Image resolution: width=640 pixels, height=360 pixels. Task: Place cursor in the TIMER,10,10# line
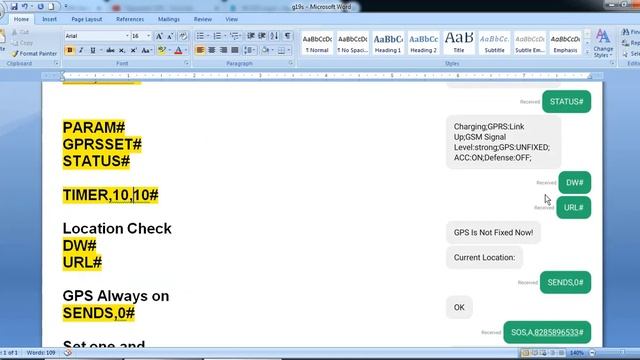click(x=110, y=195)
